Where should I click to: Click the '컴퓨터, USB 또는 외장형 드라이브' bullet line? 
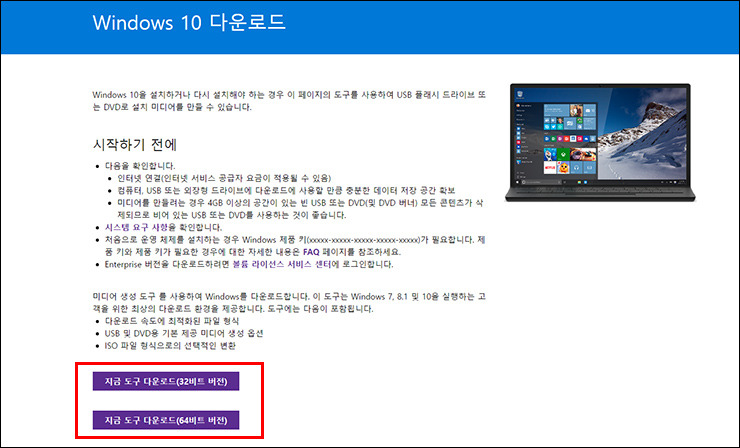[x=286, y=191]
